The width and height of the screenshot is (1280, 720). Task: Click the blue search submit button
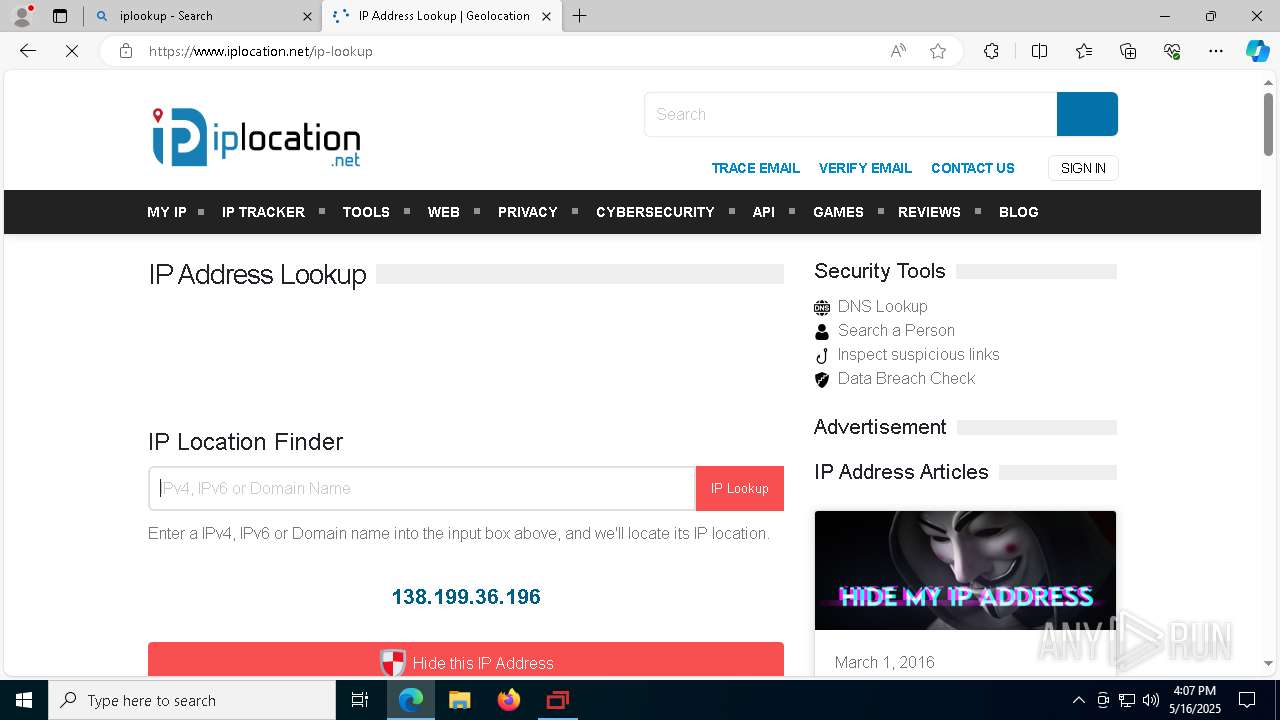(1087, 114)
